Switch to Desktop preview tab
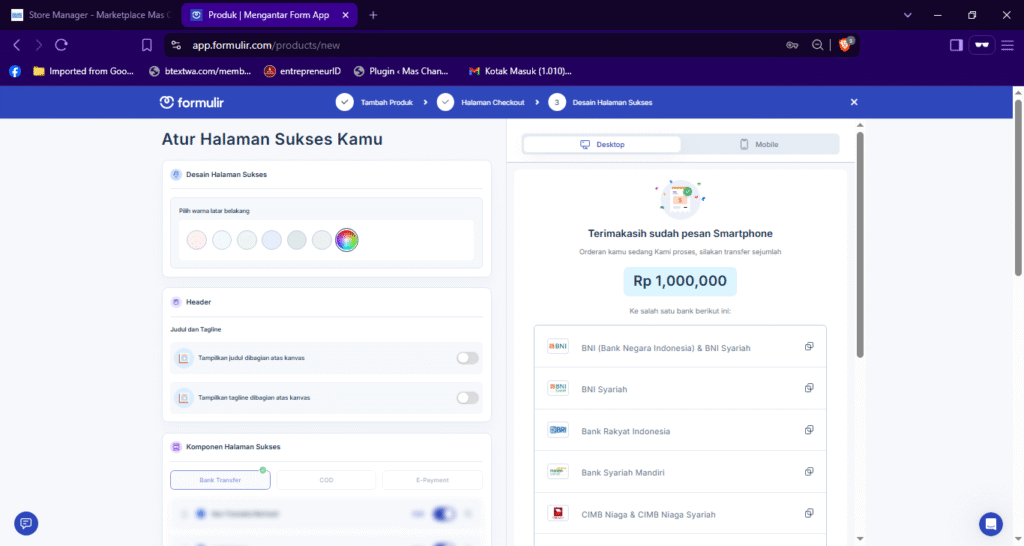The image size is (1024, 546). tap(602, 144)
